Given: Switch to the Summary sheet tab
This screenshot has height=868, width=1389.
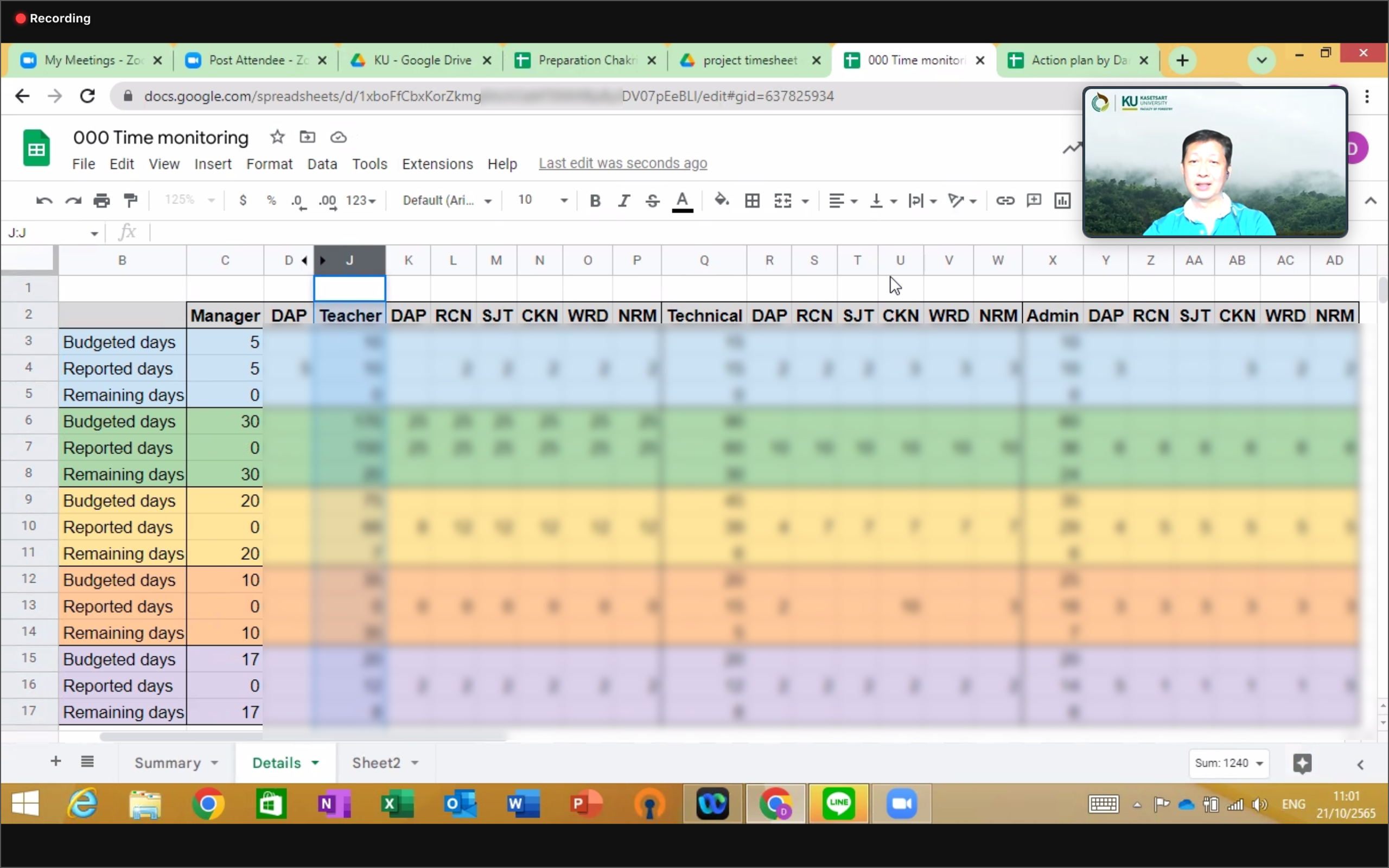Looking at the screenshot, I should tap(168, 763).
